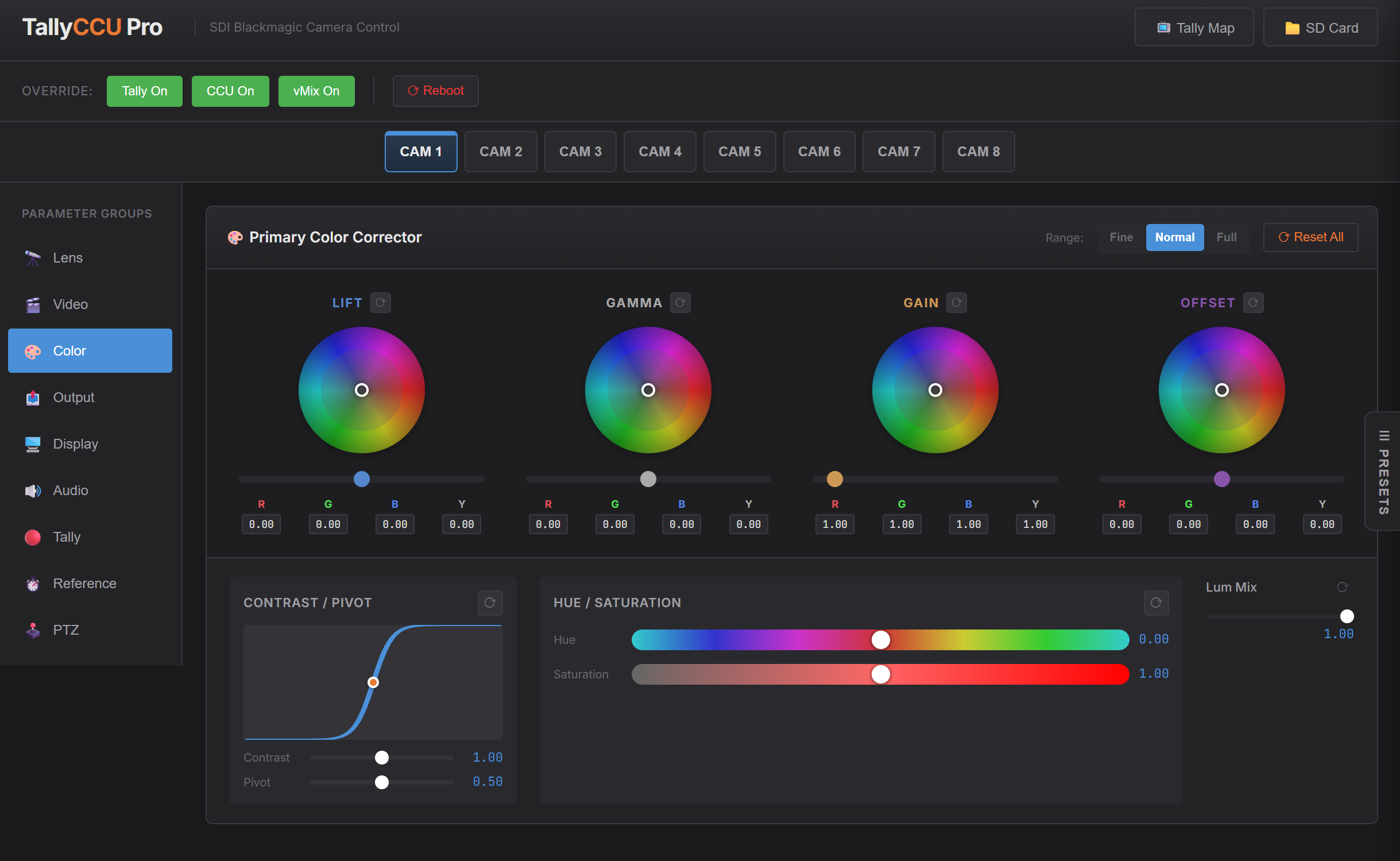Screen dimensions: 1400x861
Task: Reset the Lift color wheel
Action: (x=380, y=303)
